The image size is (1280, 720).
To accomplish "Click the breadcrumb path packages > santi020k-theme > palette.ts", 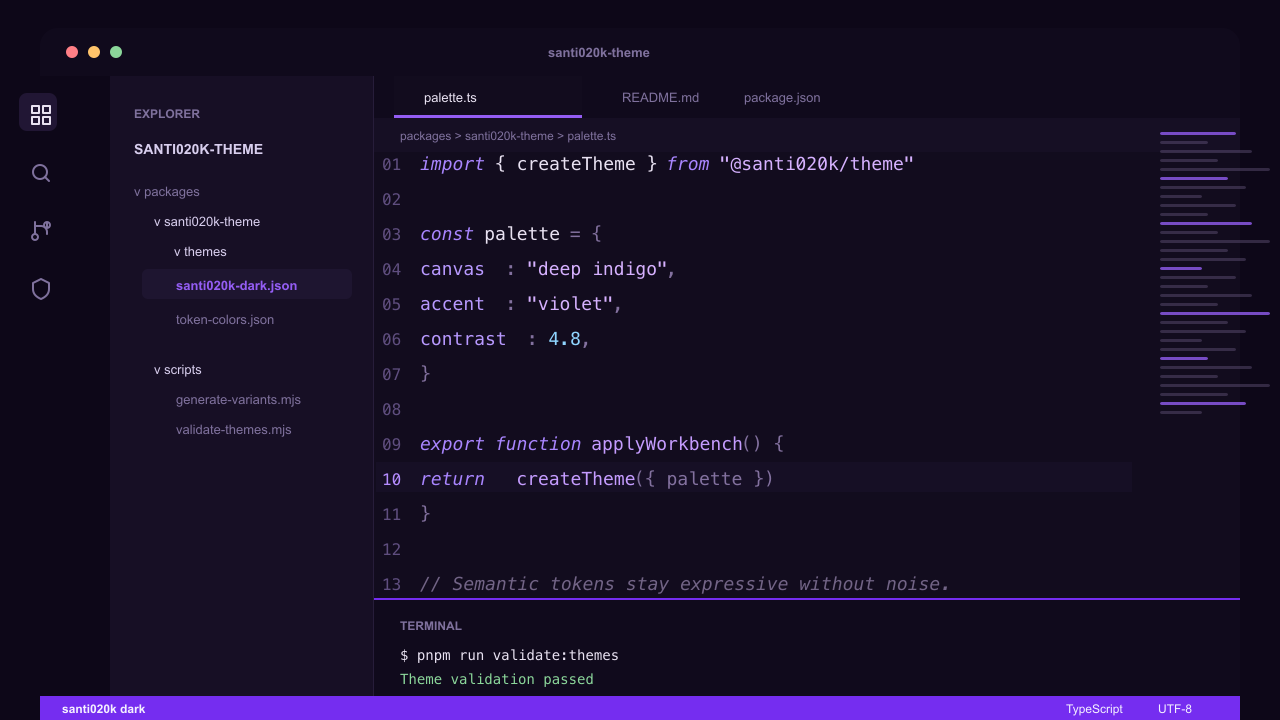I will click(508, 136).
